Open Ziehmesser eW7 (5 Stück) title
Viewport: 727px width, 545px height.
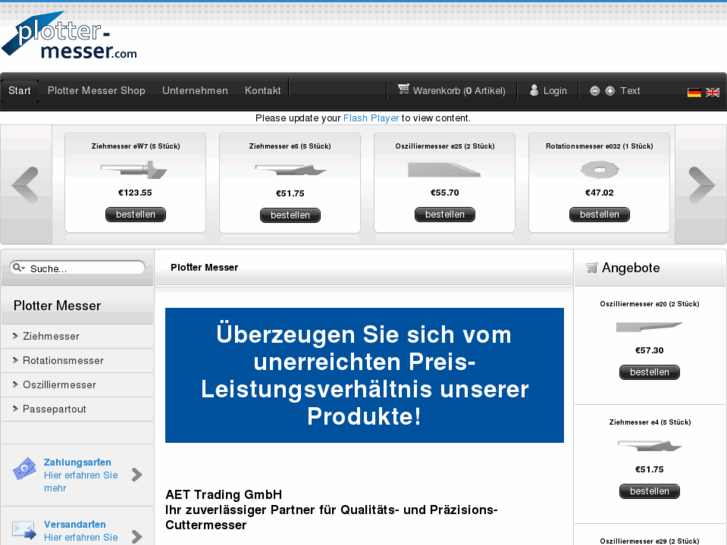(135, 146)
